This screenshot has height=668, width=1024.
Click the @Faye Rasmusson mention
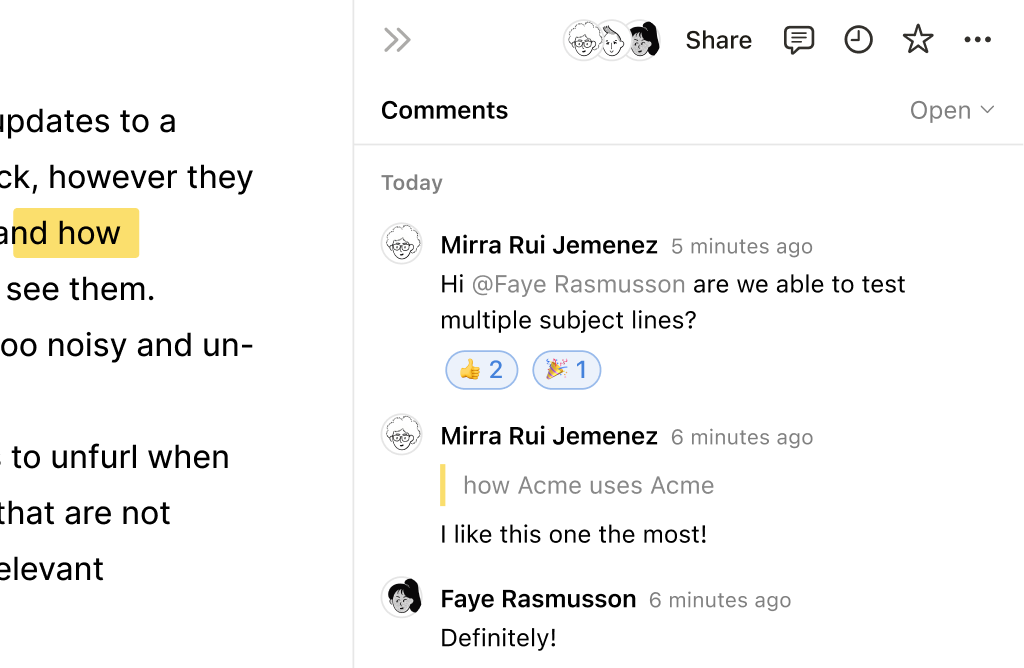coord(578,284)
